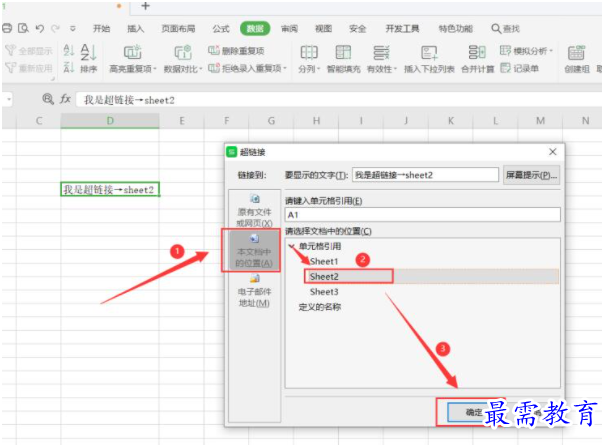
Task: Click 重新应用 filter option
Action: (x=29, y=68)
